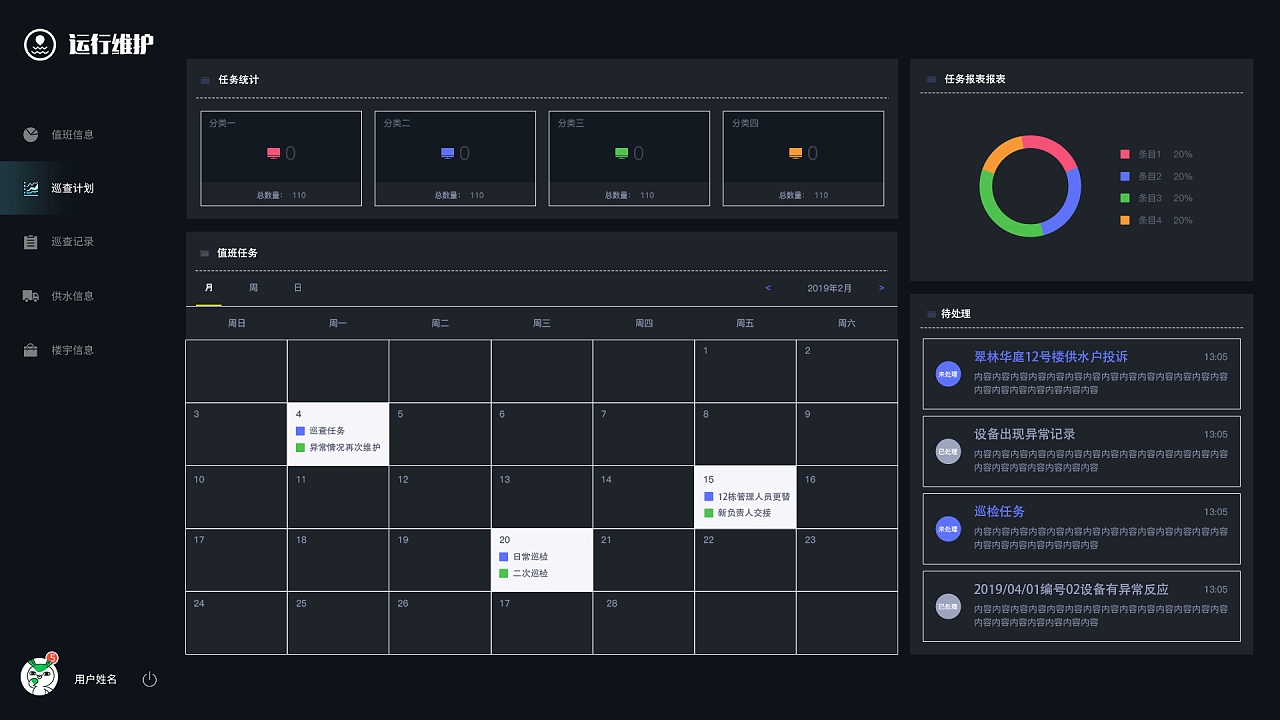Image resolution: width=1280 pixels, height=720 pixels.
Task: Open 供水信息 truck sidebar icon
Action: click(31, 296)
